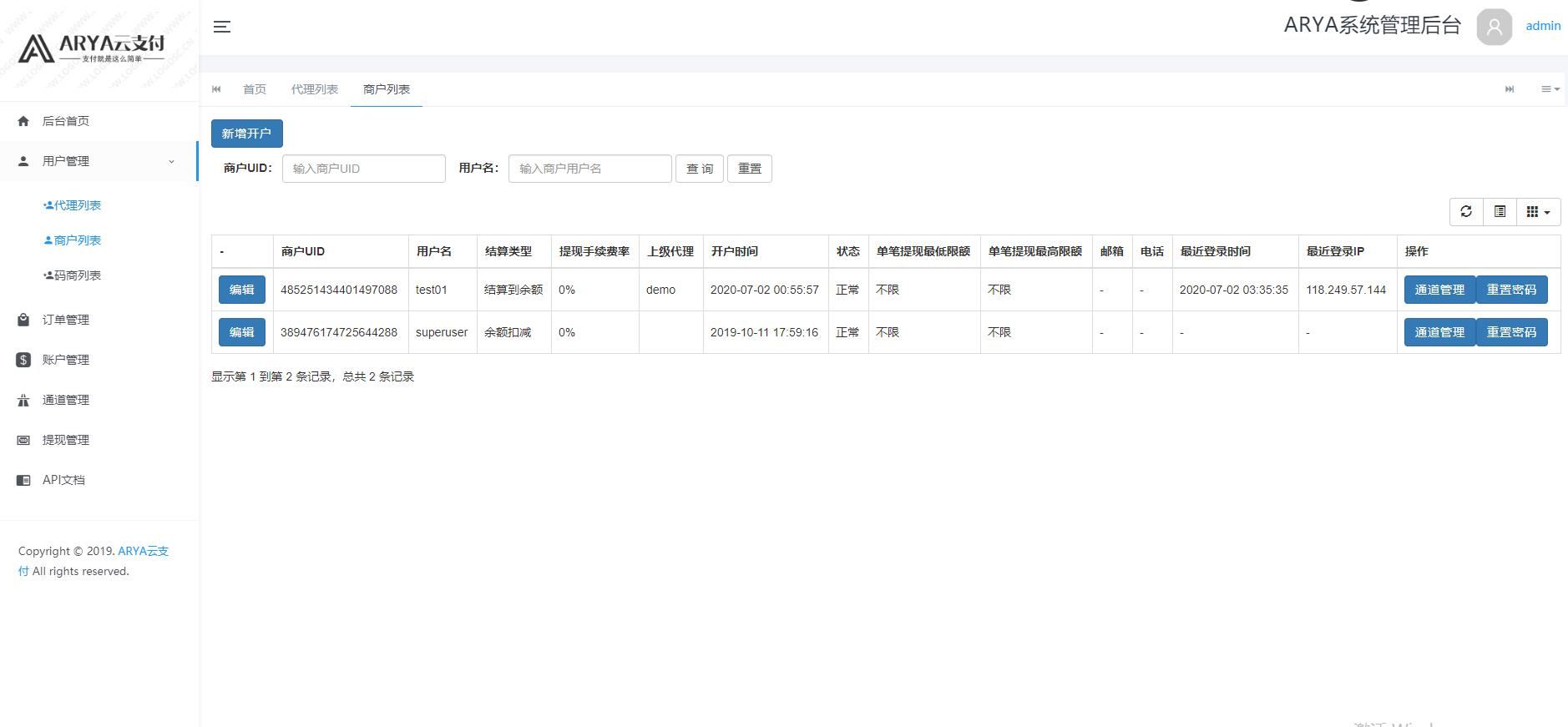Open the columns grid dropdown
Viewport: 1568px width, 727px height.
coord(1538,212)
